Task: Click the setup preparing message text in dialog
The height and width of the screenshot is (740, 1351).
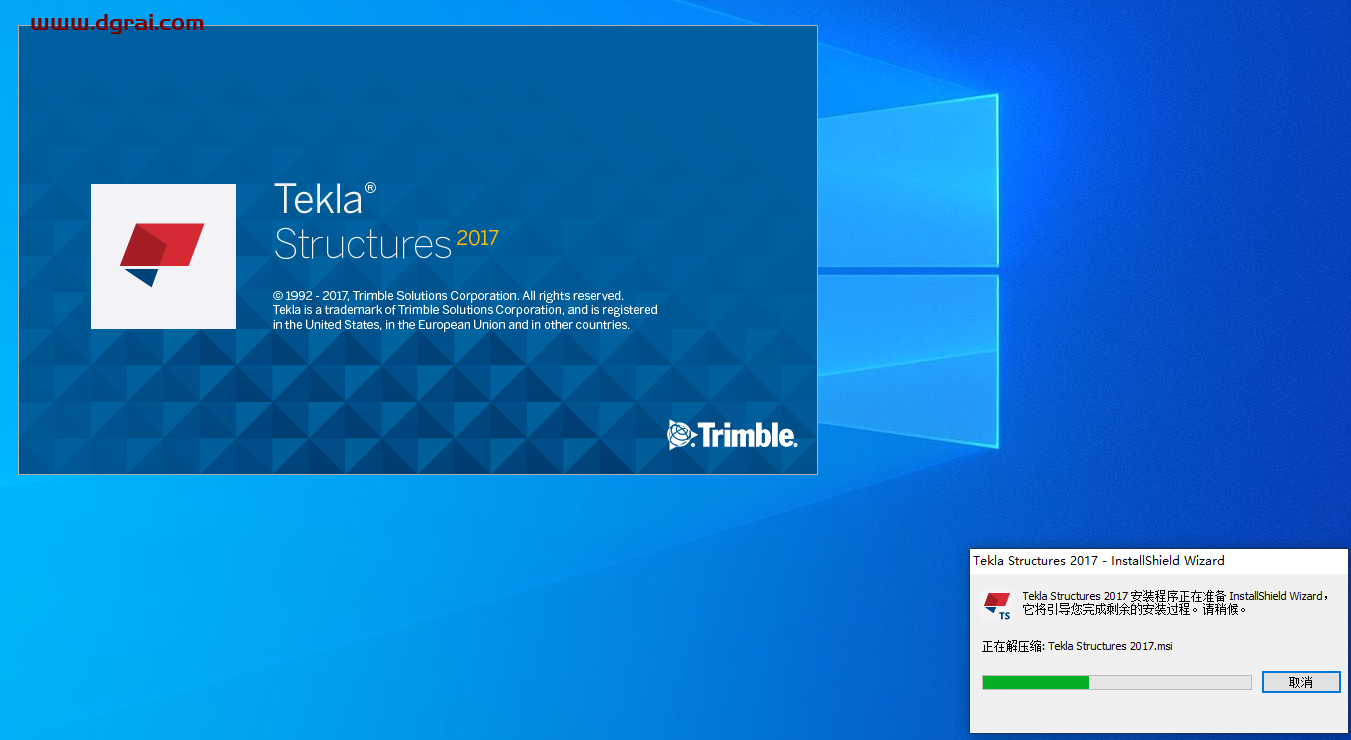Action: coord(1175,602)
